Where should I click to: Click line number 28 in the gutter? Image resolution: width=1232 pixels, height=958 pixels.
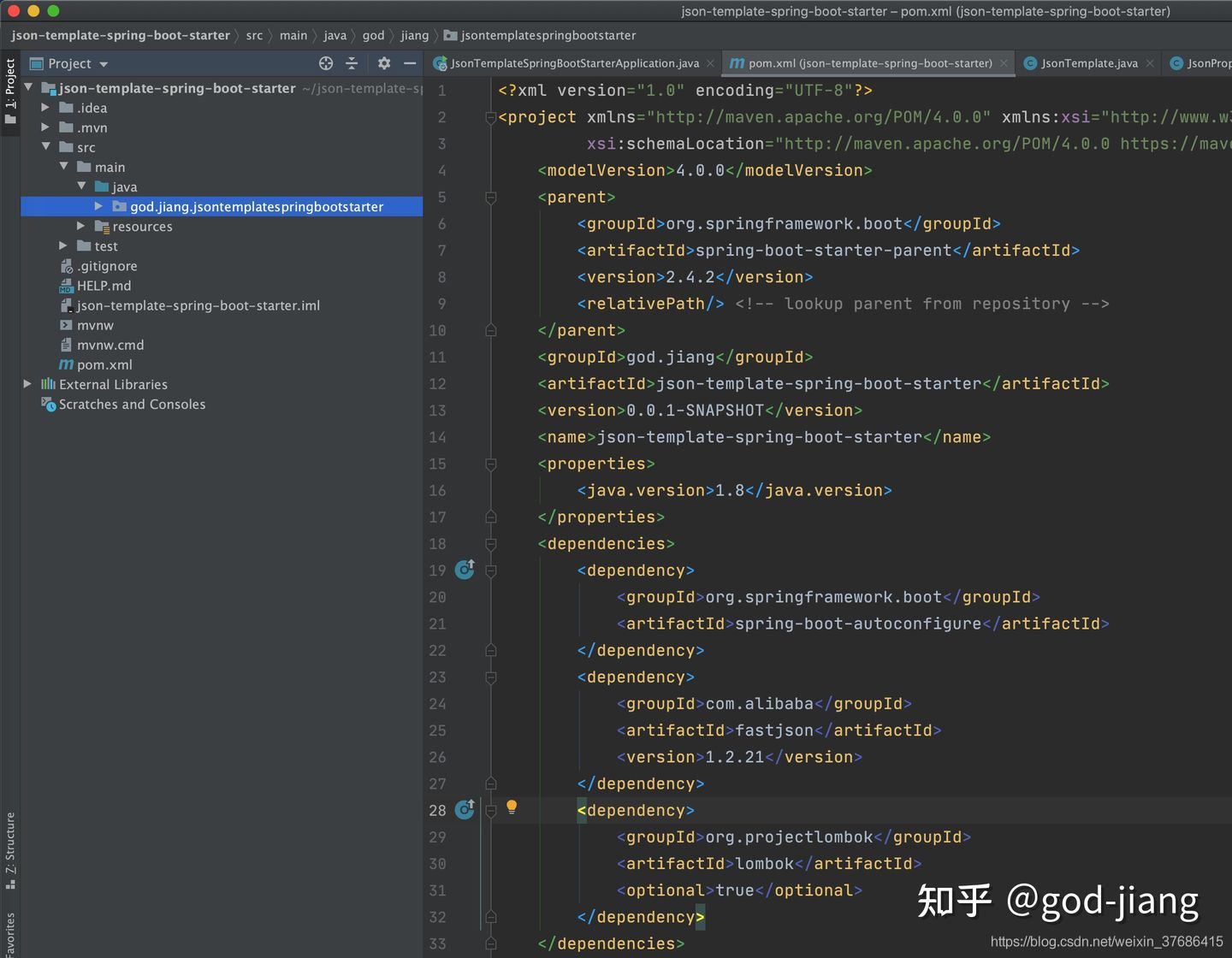point(437,810)
